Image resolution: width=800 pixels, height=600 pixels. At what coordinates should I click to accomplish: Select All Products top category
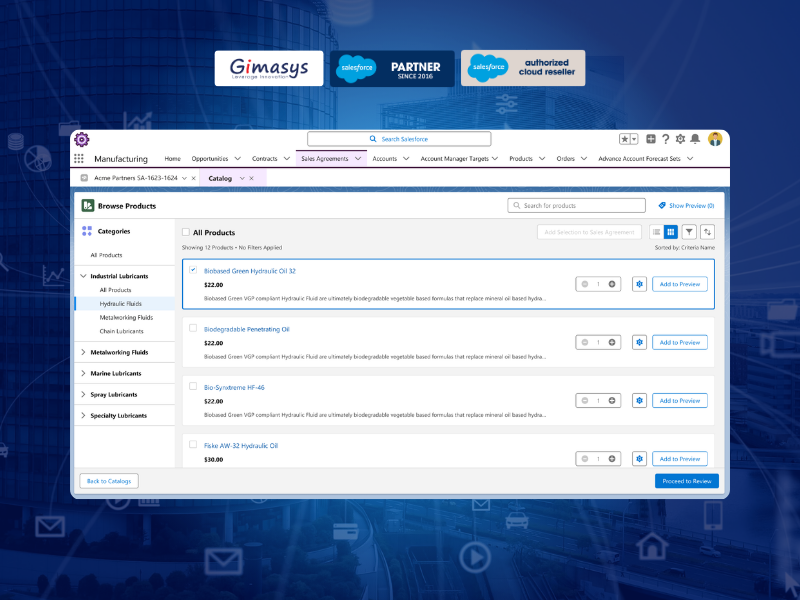pos(106,255)
